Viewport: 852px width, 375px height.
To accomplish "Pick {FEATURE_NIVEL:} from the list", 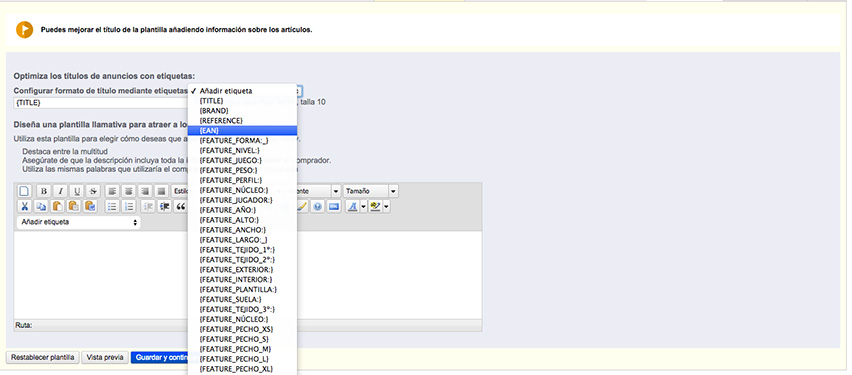I will 242,151.
